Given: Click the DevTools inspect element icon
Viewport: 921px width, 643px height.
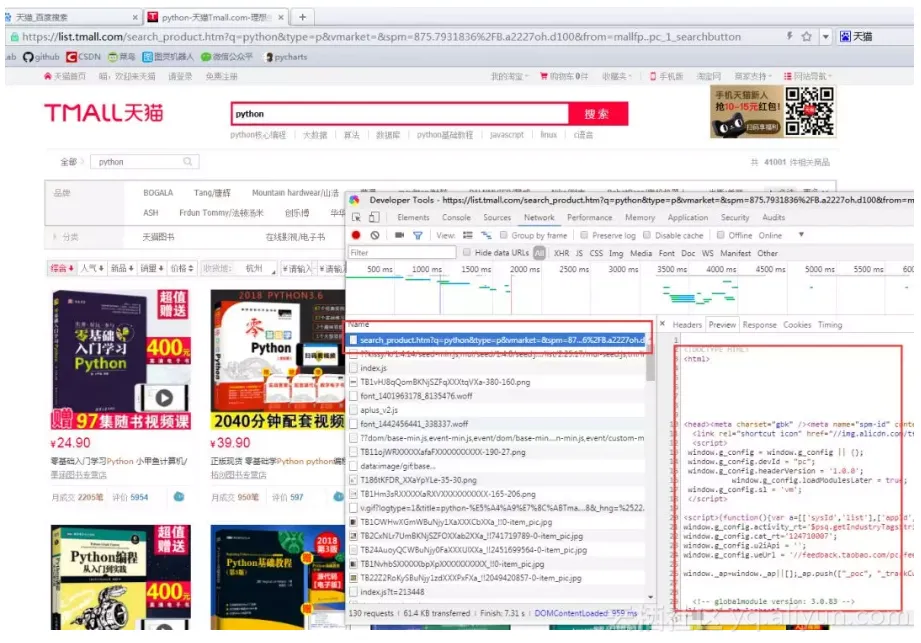Looking at the screenshot, I should pyautogui.click(x=356, y=217).
